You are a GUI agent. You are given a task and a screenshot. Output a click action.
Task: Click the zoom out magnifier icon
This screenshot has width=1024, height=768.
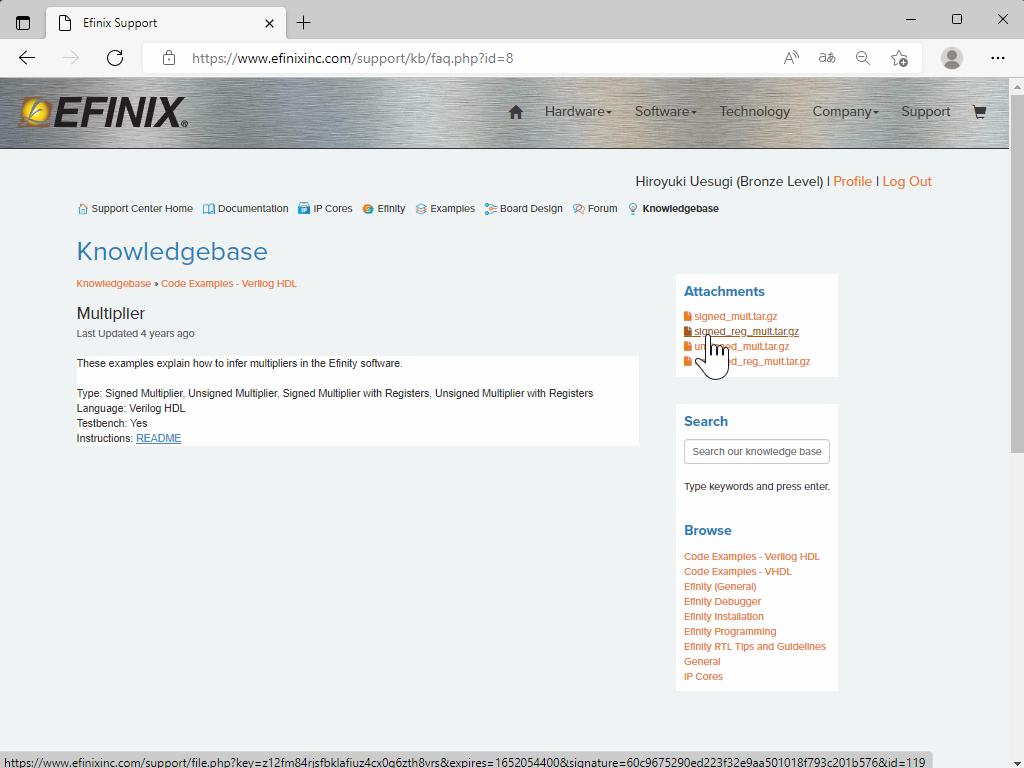coord(863,58)
